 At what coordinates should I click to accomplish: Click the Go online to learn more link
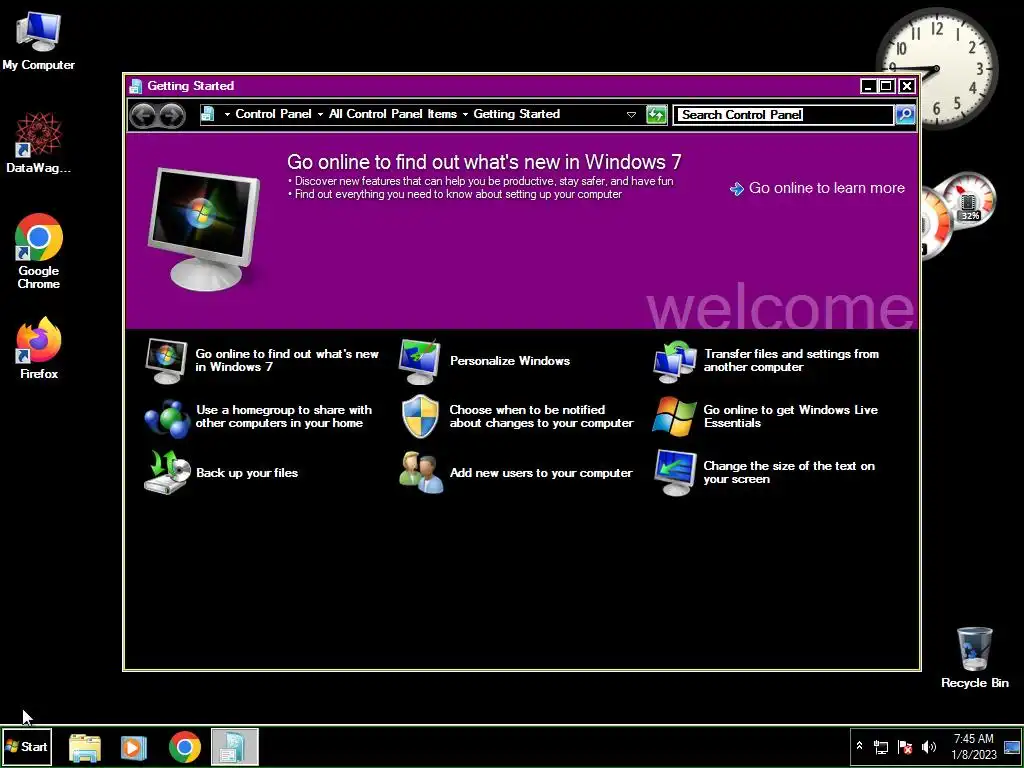[826, 188]
